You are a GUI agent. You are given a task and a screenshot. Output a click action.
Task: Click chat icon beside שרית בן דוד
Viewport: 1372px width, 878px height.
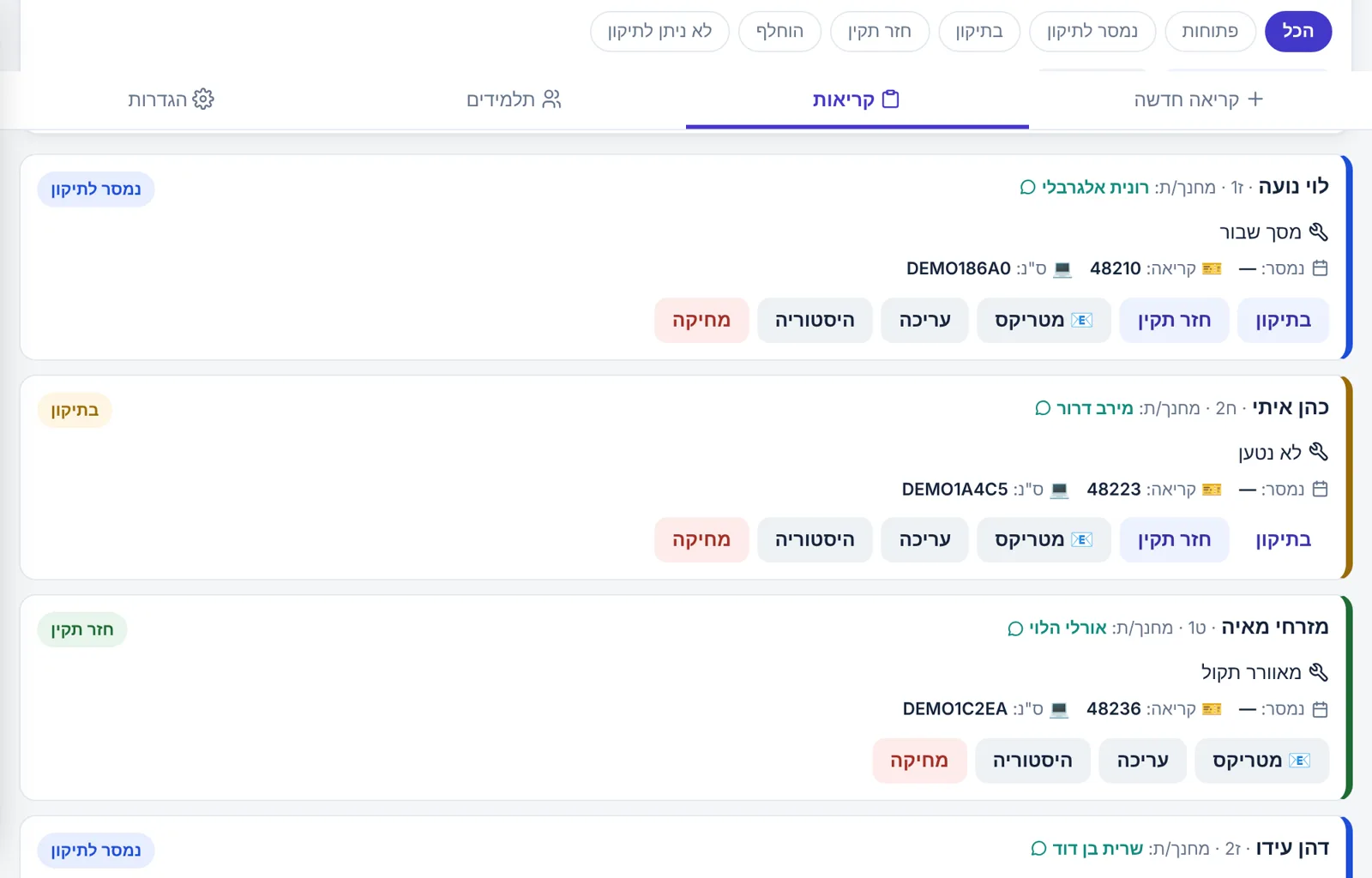tap(1038, 849)
